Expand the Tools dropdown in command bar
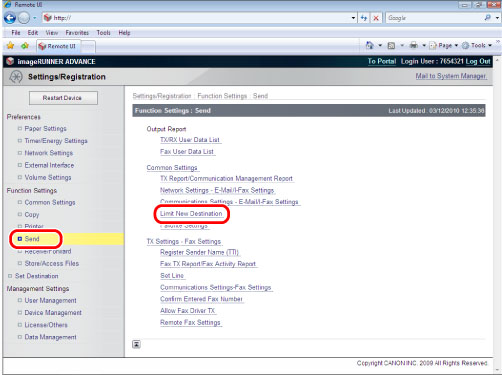Viewport: 502px width, 375px height. 477,45
